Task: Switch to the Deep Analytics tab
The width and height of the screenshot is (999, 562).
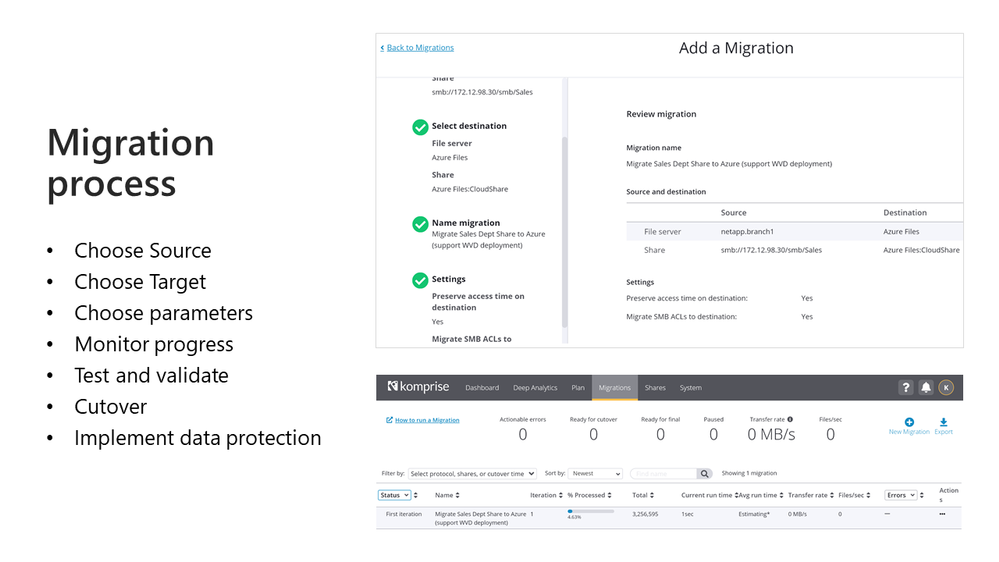Action: coord(535,388)
